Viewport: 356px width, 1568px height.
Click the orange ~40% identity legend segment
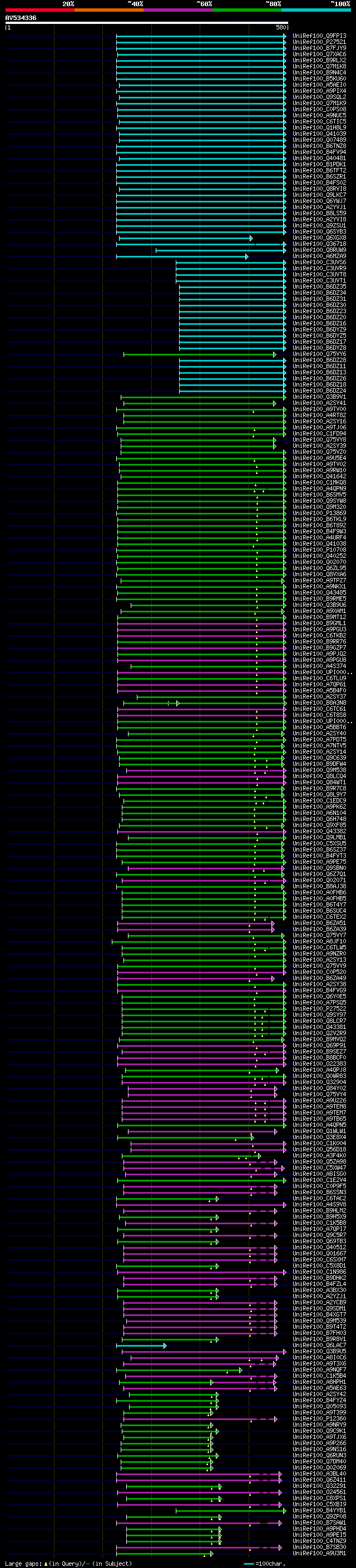pyautogui.click(x=109, y=10)
